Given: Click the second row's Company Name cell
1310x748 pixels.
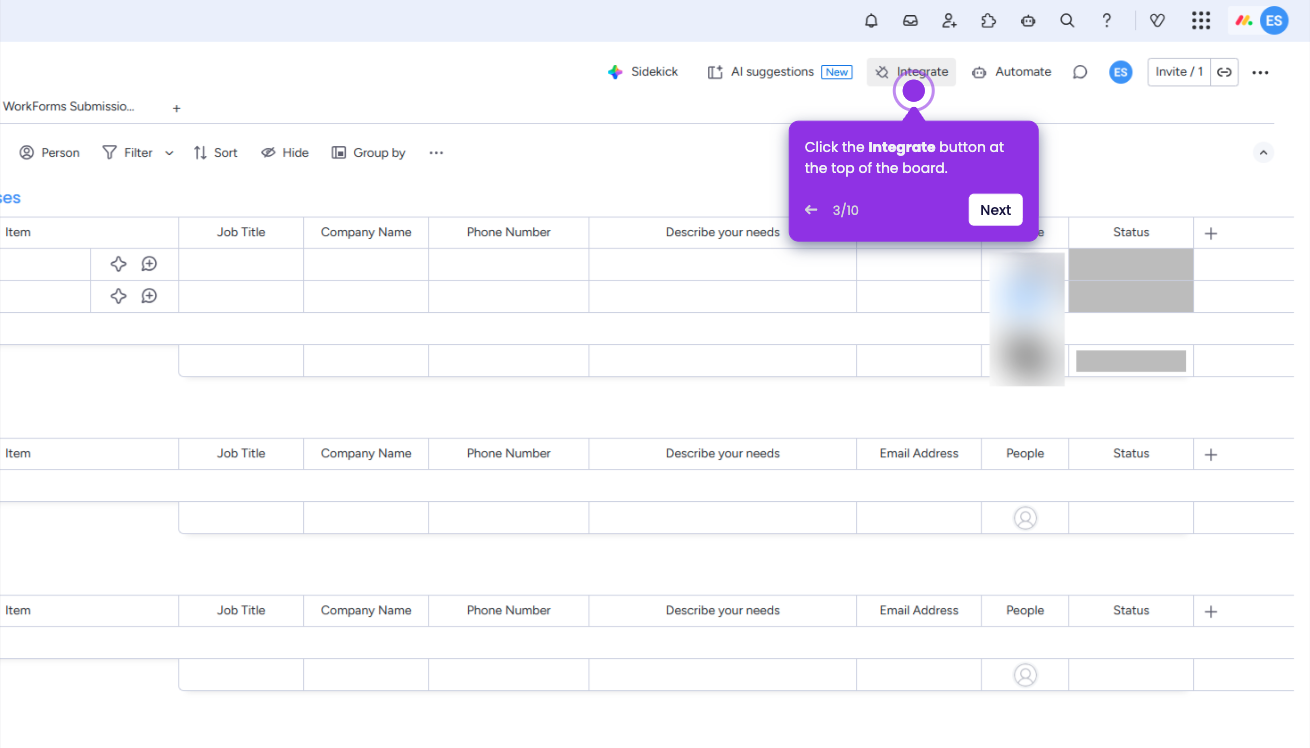Looking at the screenshot, I should [366, 296].
